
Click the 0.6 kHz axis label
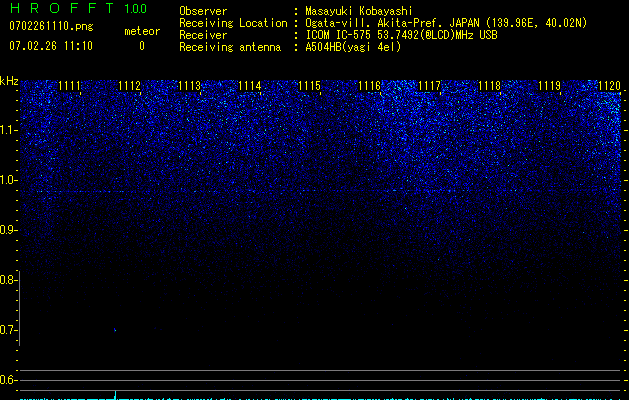[x=8, y=380]
